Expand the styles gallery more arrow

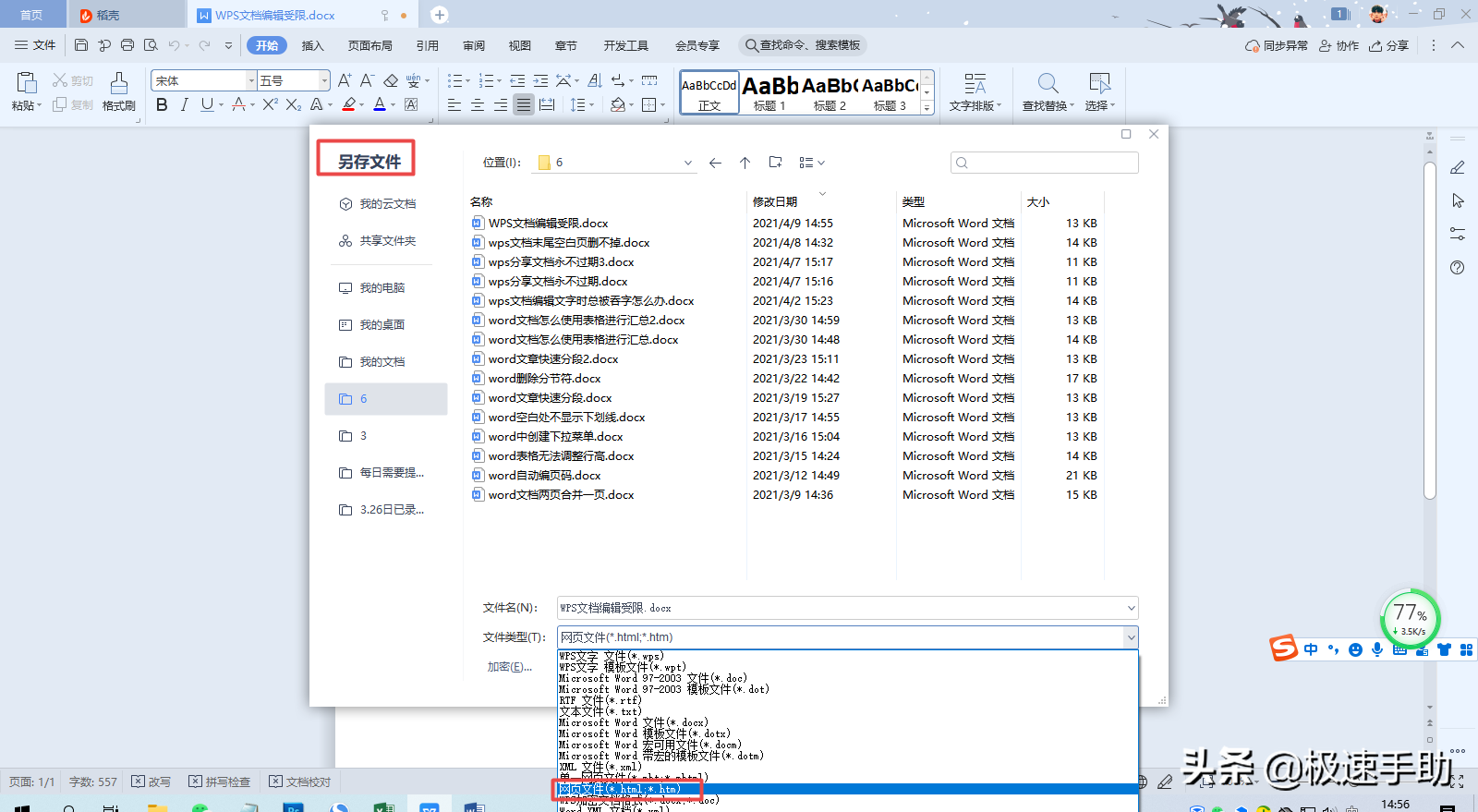tap(927, 108)
